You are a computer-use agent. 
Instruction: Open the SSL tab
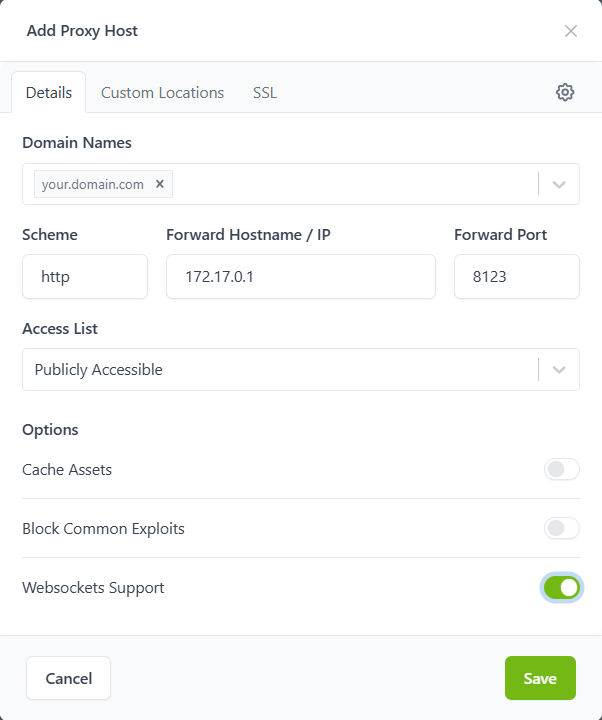point(265,93)
